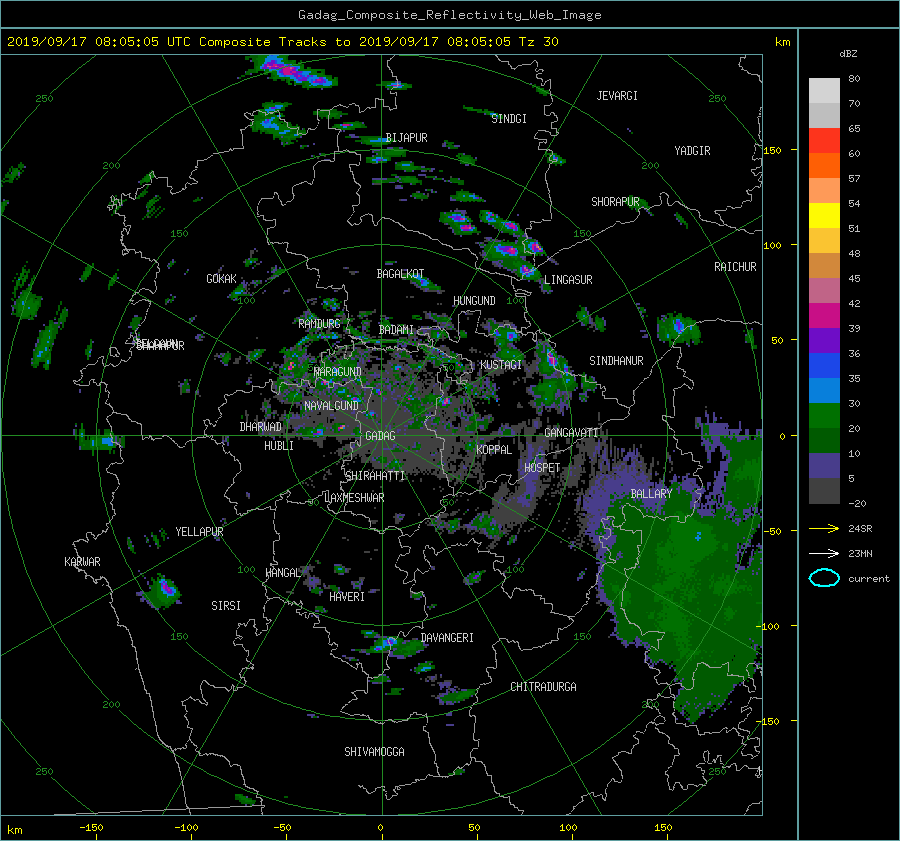
Task: Click the SIRSI city label
Action: [x=226, y=606]
